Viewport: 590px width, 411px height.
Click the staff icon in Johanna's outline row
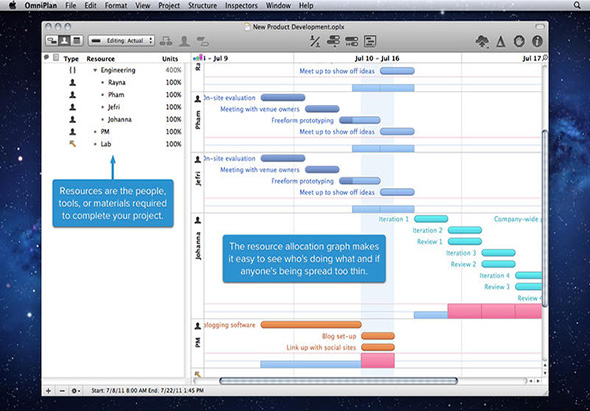[x=73, y=120]
